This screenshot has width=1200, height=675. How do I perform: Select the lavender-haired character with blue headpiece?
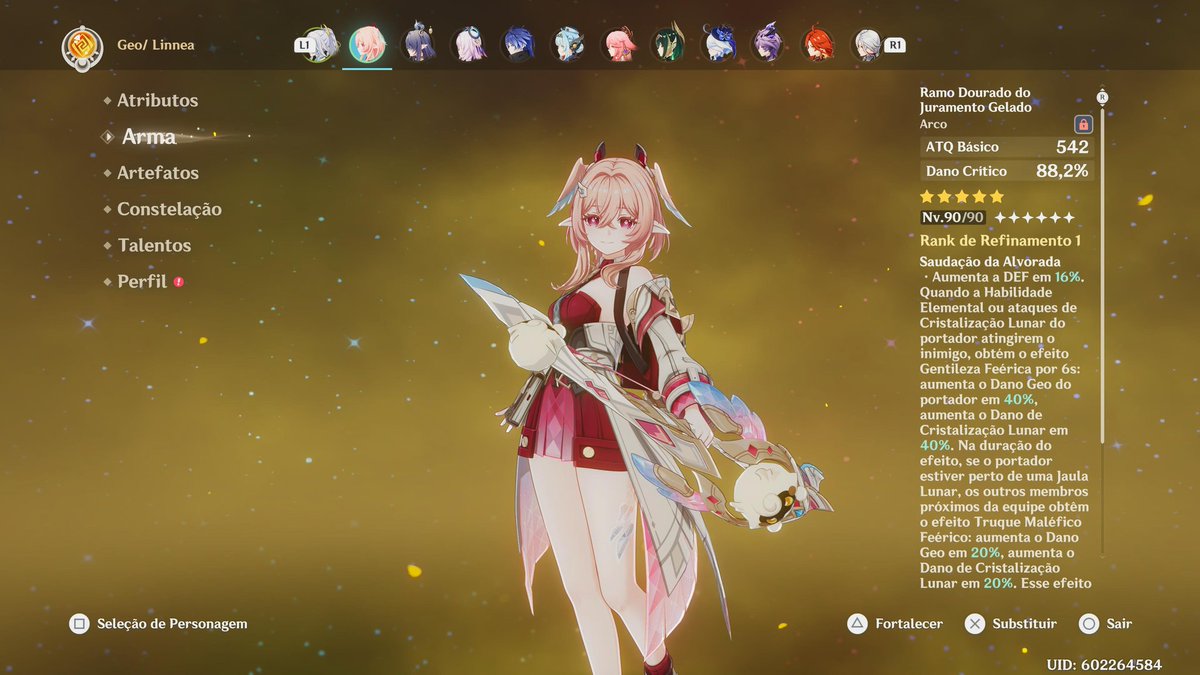tap(469, 45)
